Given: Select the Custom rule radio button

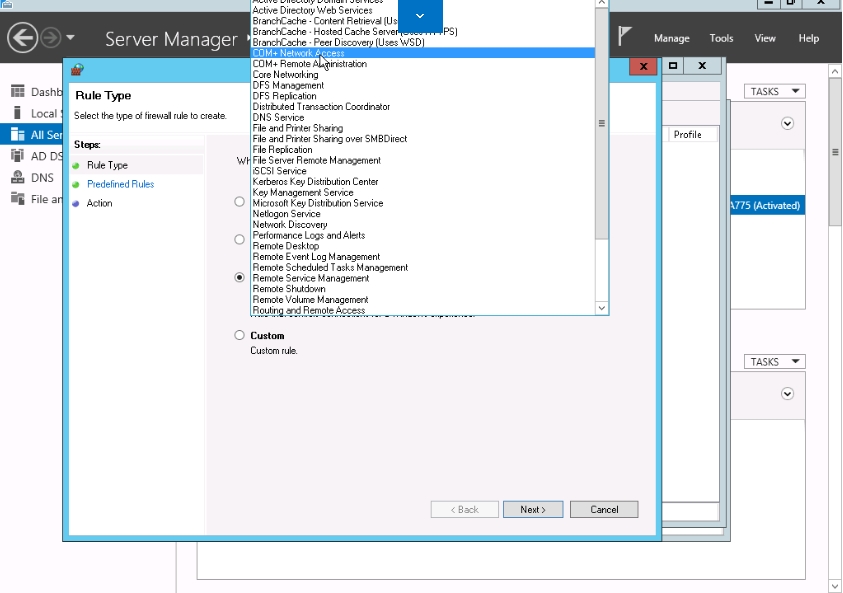Looking at the screenshot, I should [x=239, y=336].
